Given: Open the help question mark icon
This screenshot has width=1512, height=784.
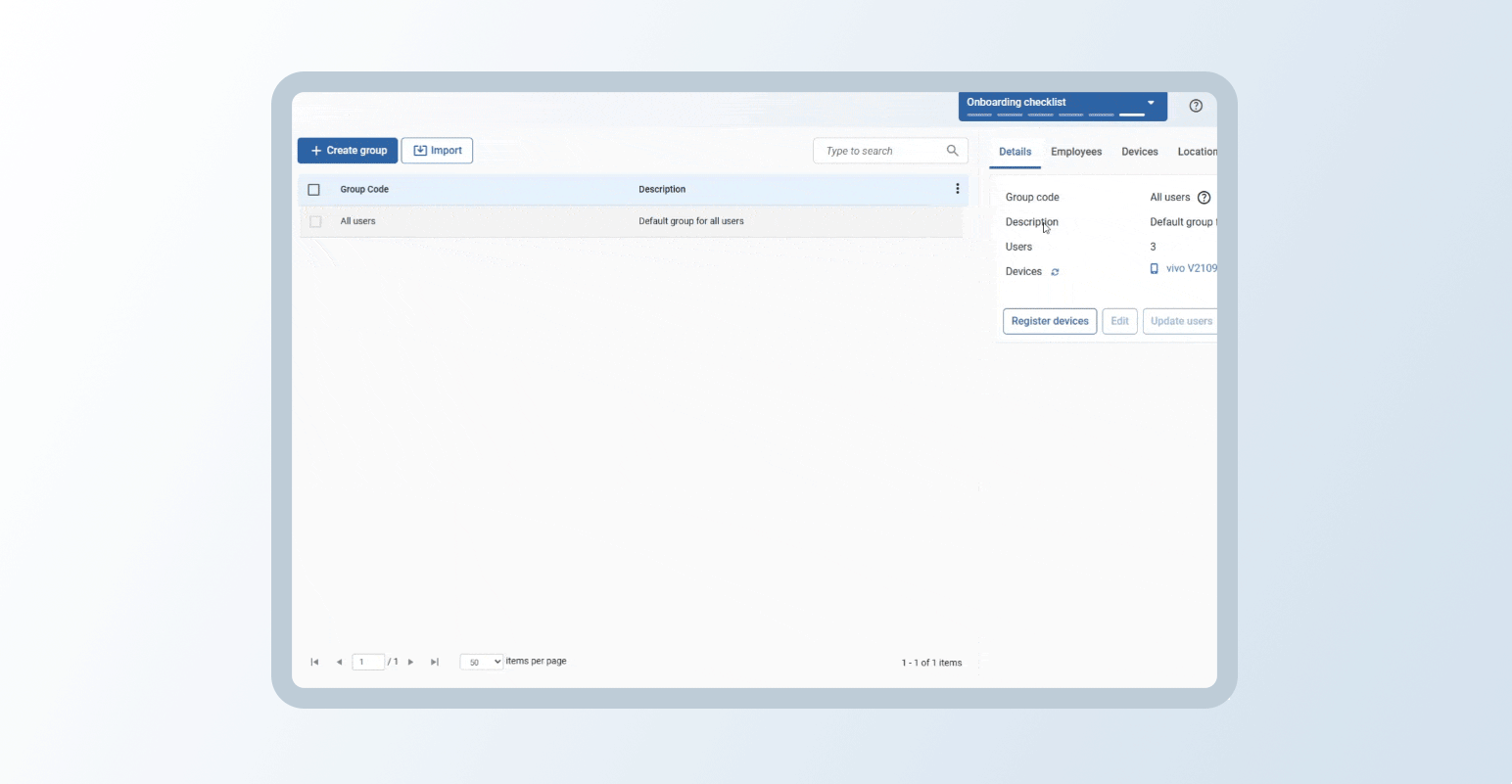Looking at the screenshot, I should tap(1196, 106).
